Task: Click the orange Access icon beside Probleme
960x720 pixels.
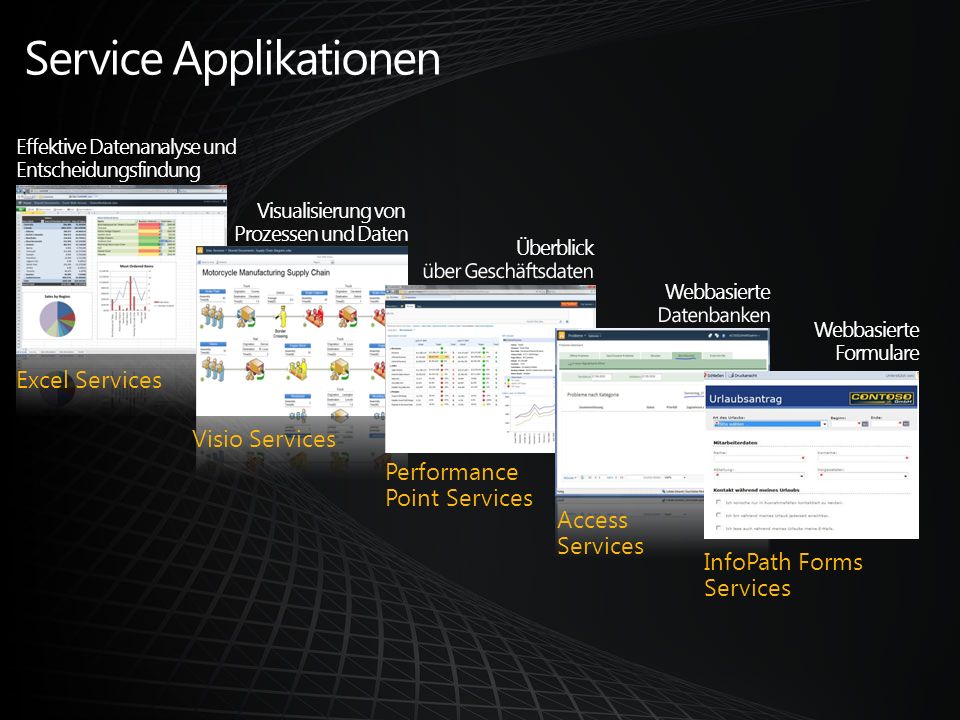Action: 561,336
